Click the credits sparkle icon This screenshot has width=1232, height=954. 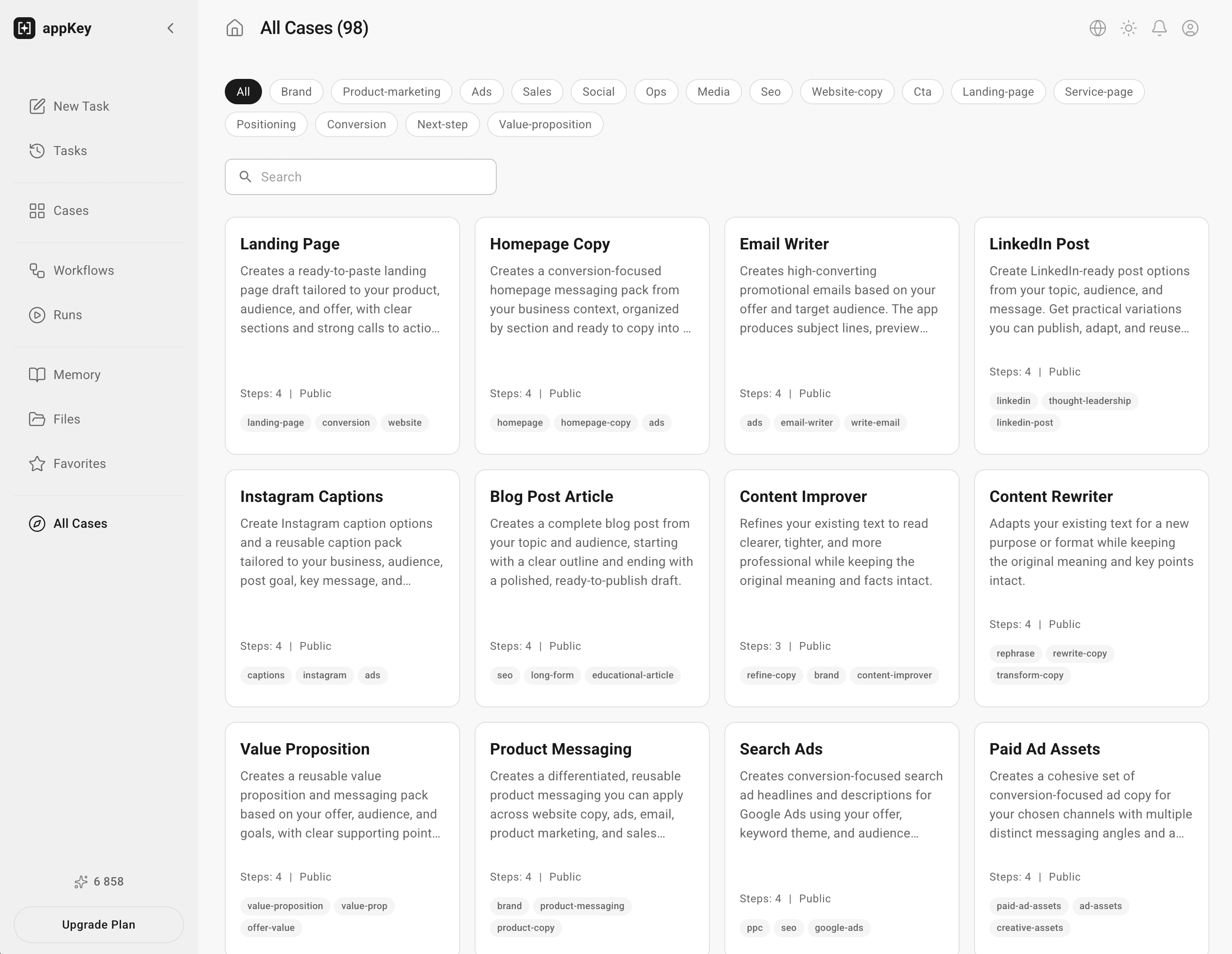(81, 881)
